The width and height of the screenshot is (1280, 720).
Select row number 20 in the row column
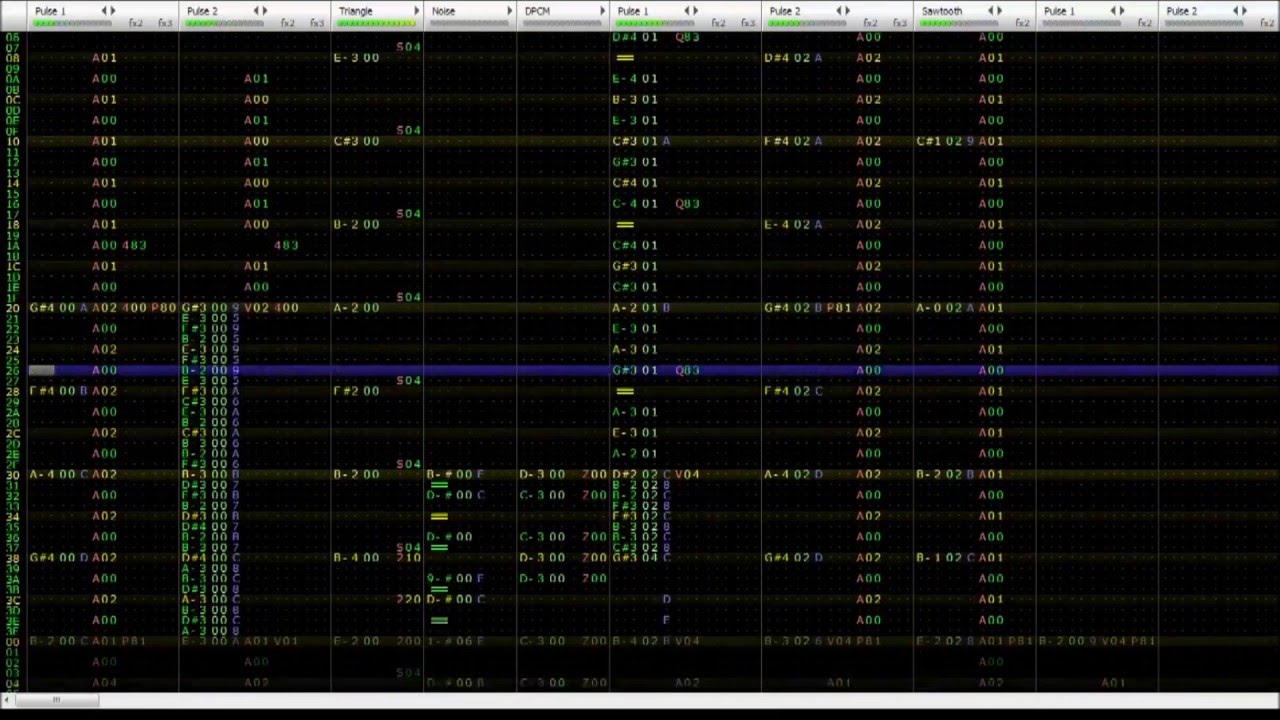[x=13, y=308]
